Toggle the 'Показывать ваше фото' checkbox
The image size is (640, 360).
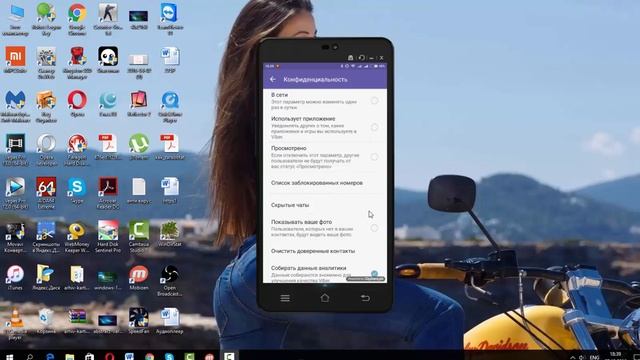(x=374, y=228)
